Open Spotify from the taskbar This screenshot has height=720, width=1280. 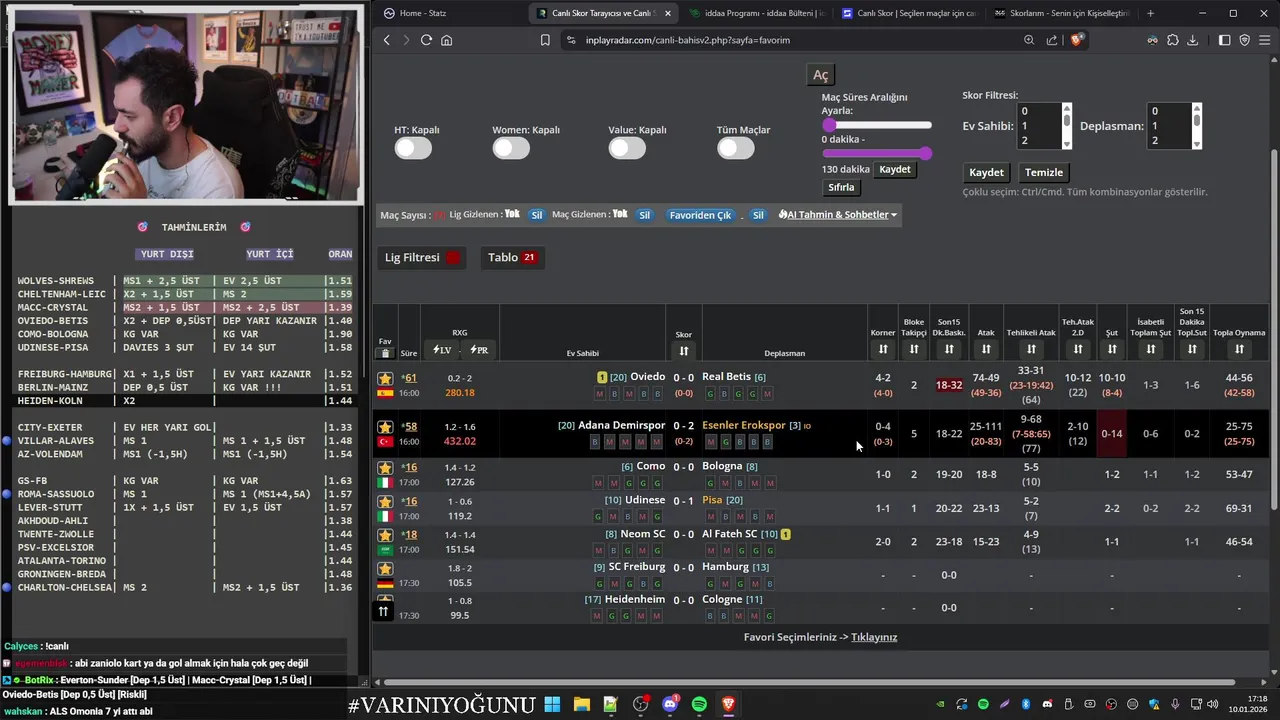699,704
